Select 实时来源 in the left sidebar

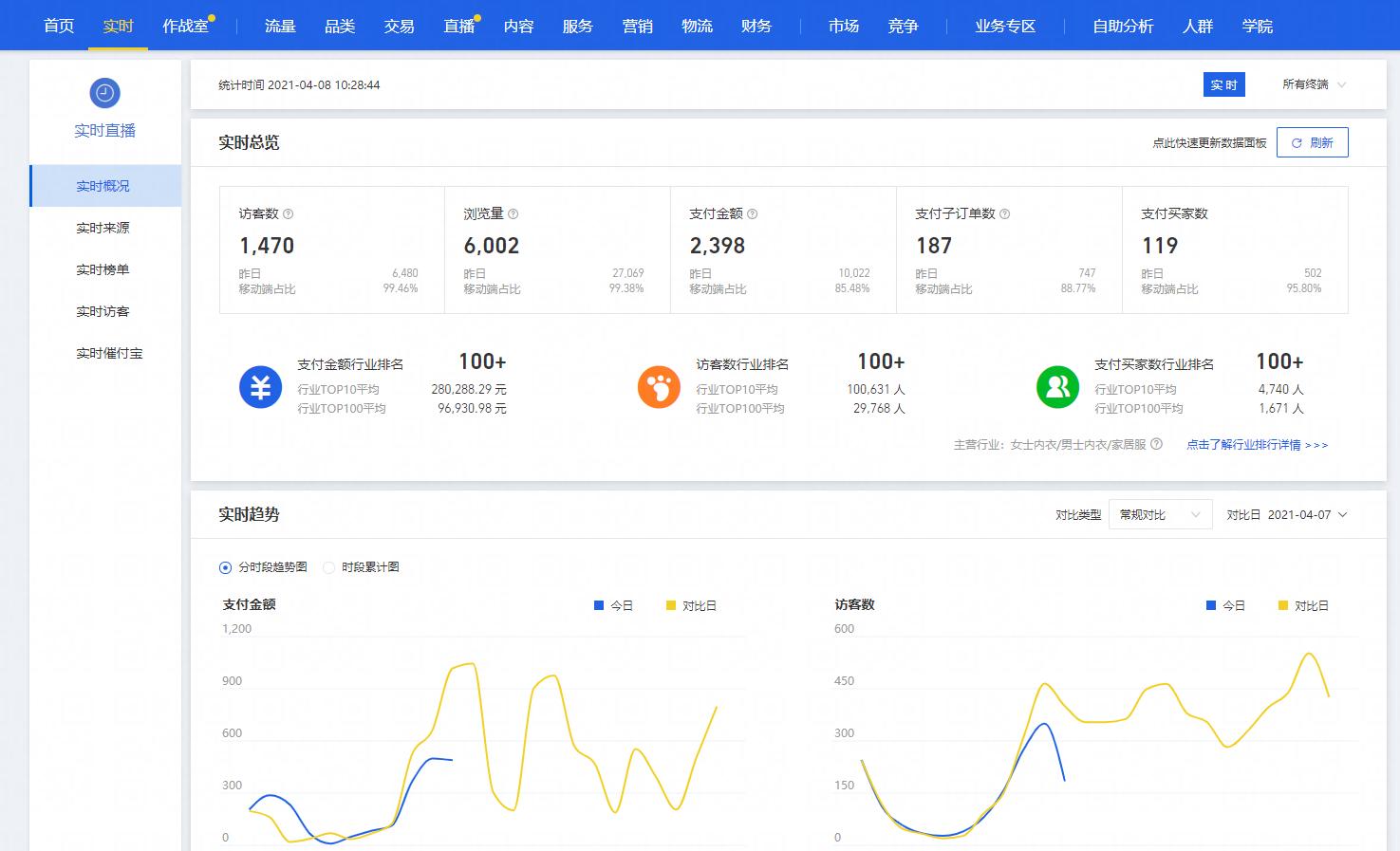click(103, 228)
